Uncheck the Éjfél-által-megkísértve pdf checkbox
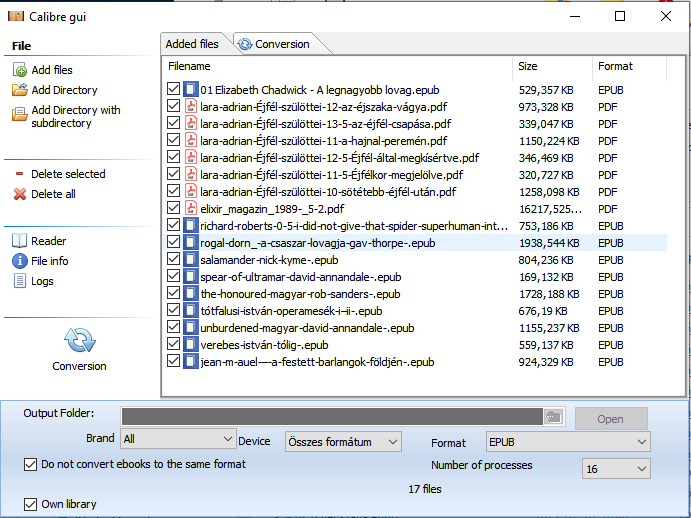 174,157
